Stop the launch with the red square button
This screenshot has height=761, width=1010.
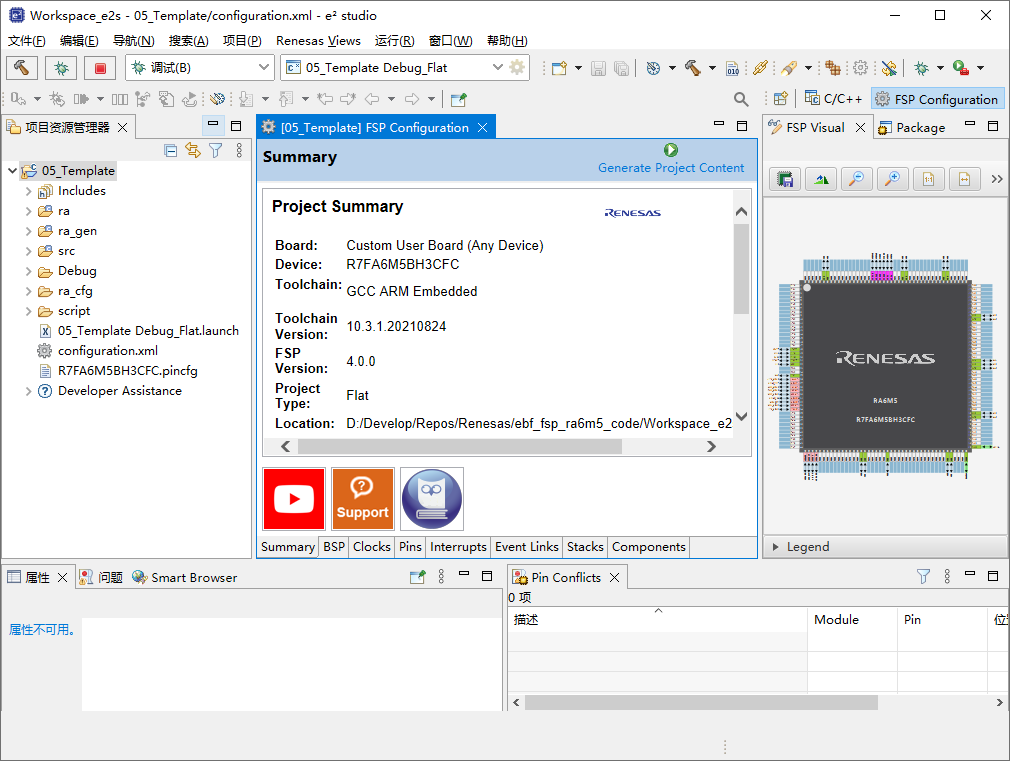[100, 68]
